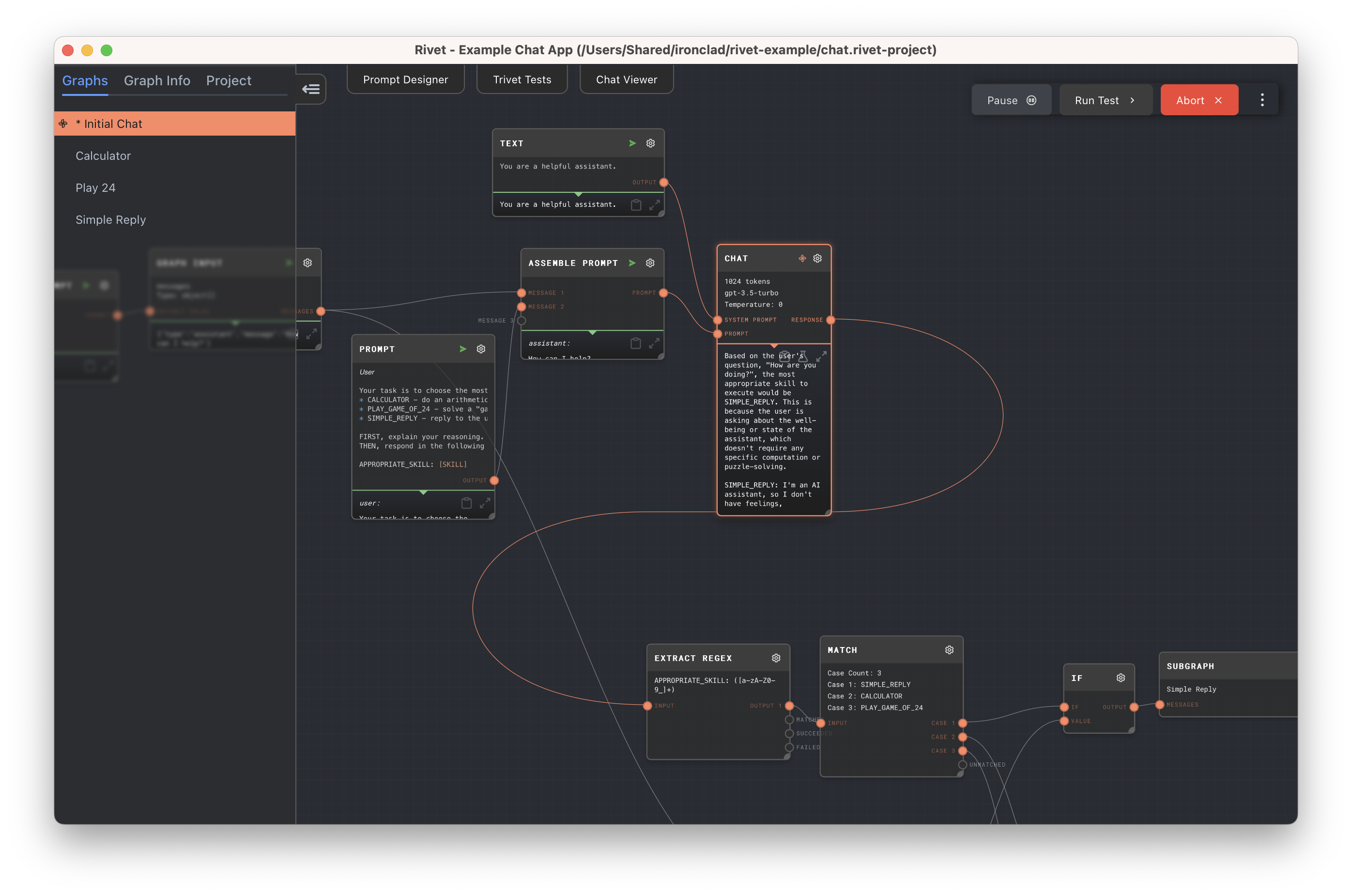The height and width of the screenshot is (896, 1352).
Task: Copy Text node output with clipboard icon
Action: pyautogui.click(x=636, y=204)
